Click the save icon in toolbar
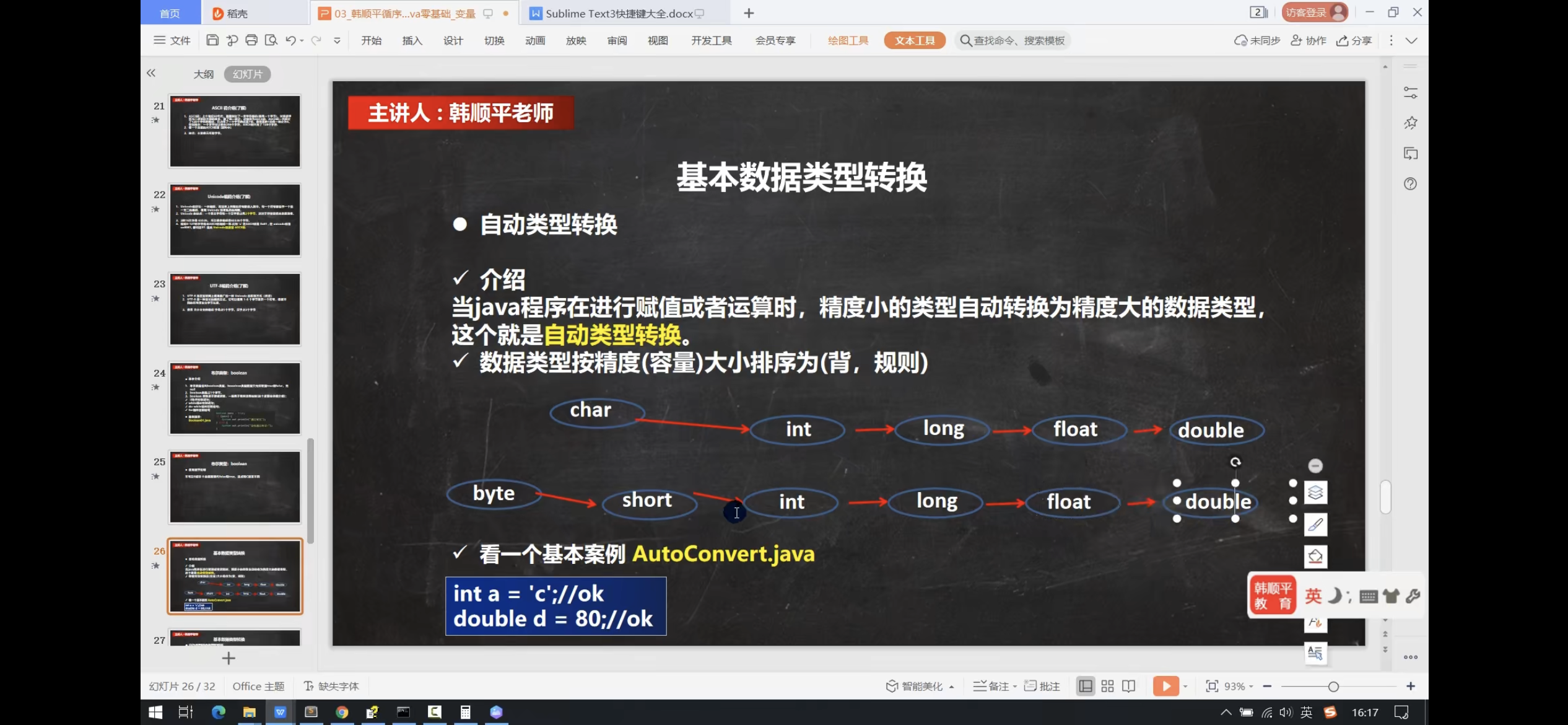The width and height of the screenshot is (1568, 725). (212, 40)
